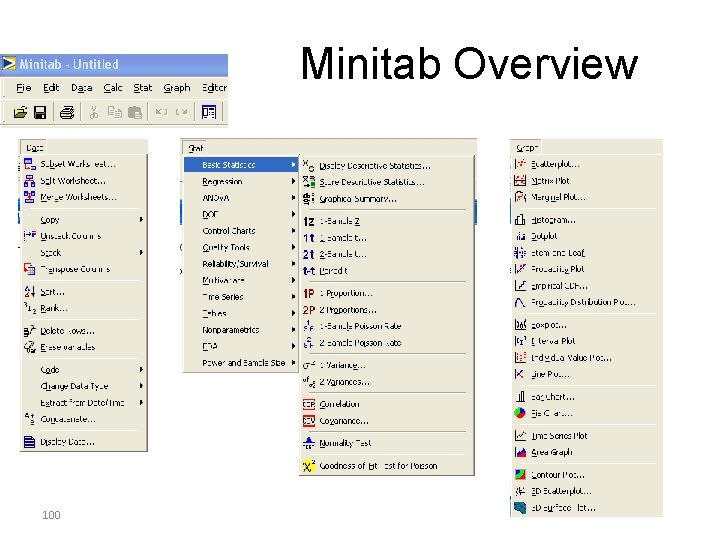The width and height of the screenshot is (720, 540).
Task: Select Rank entry in Data menu
Action: 84,308
